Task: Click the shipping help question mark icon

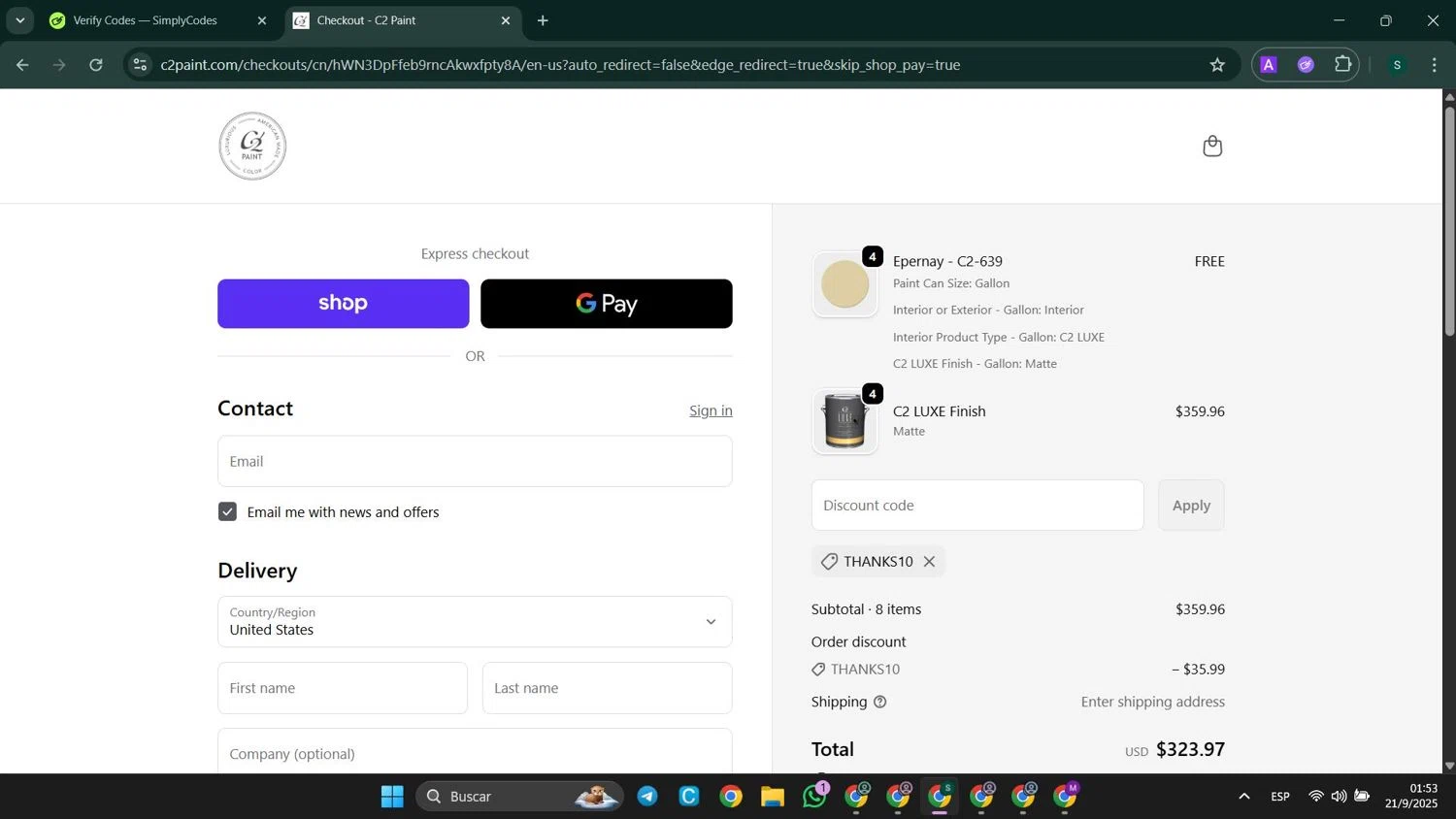Action: point(880,703)
